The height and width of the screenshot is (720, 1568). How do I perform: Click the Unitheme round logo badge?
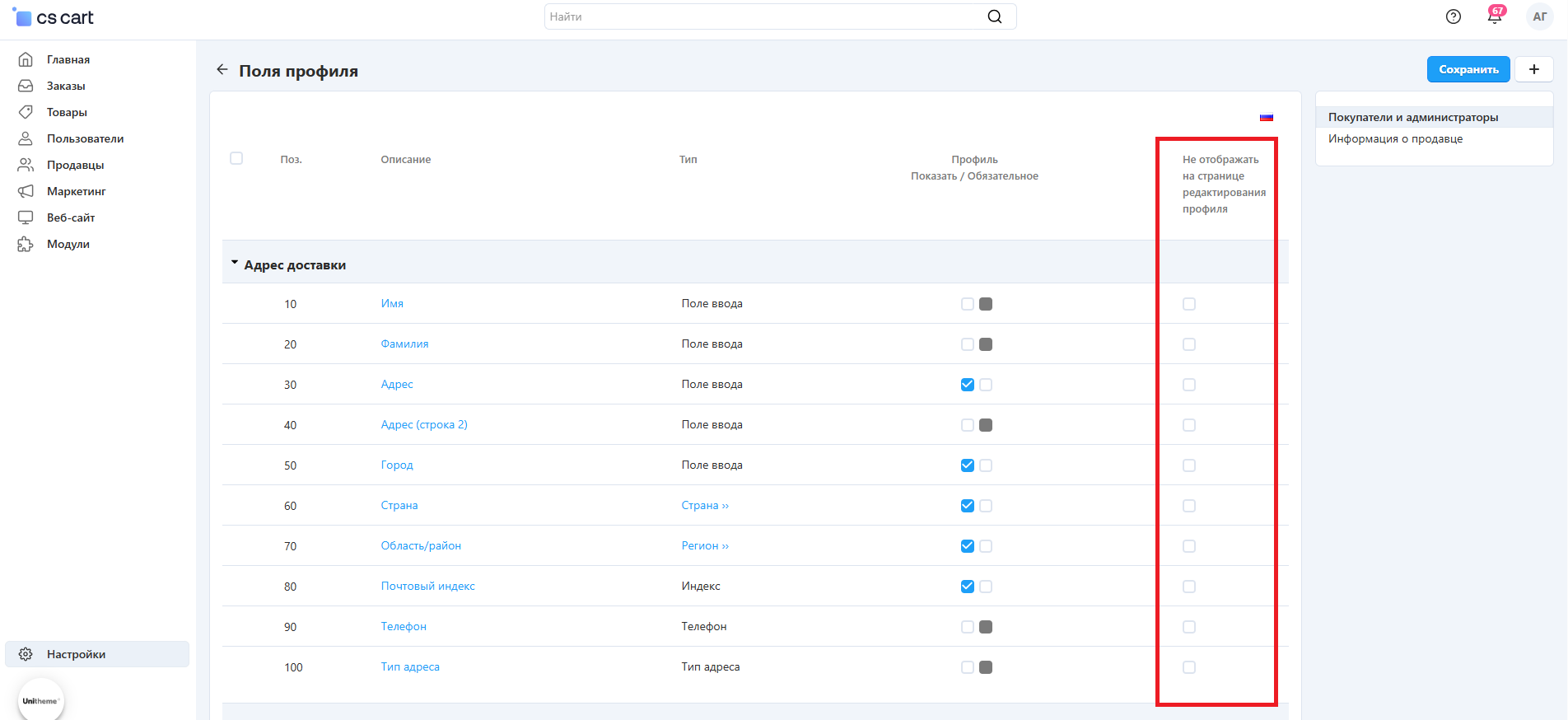coord(40,700)
